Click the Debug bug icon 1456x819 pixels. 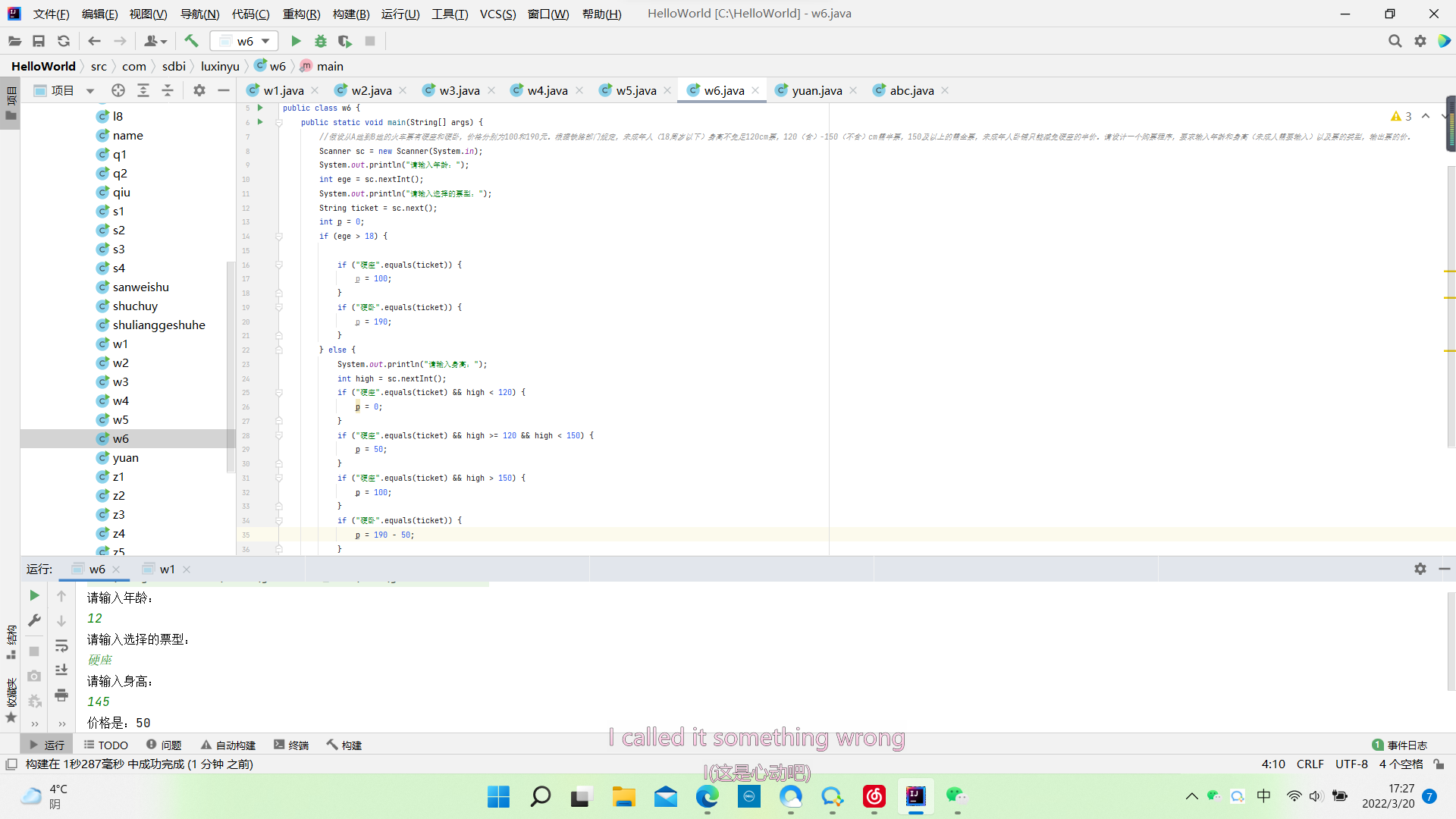pyautogui.click(x=321, y=41)
